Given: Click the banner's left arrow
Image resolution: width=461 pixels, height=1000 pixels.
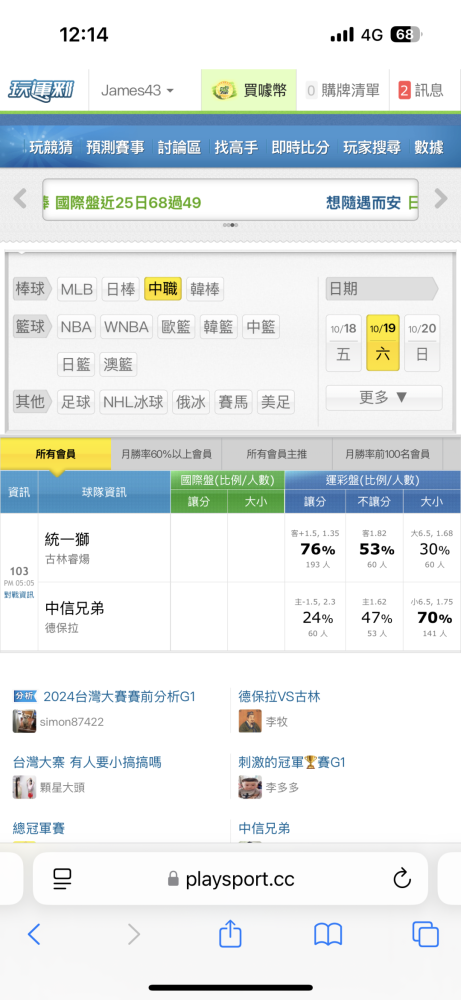Looking at the screenshot, I should (x=20, y=199).
